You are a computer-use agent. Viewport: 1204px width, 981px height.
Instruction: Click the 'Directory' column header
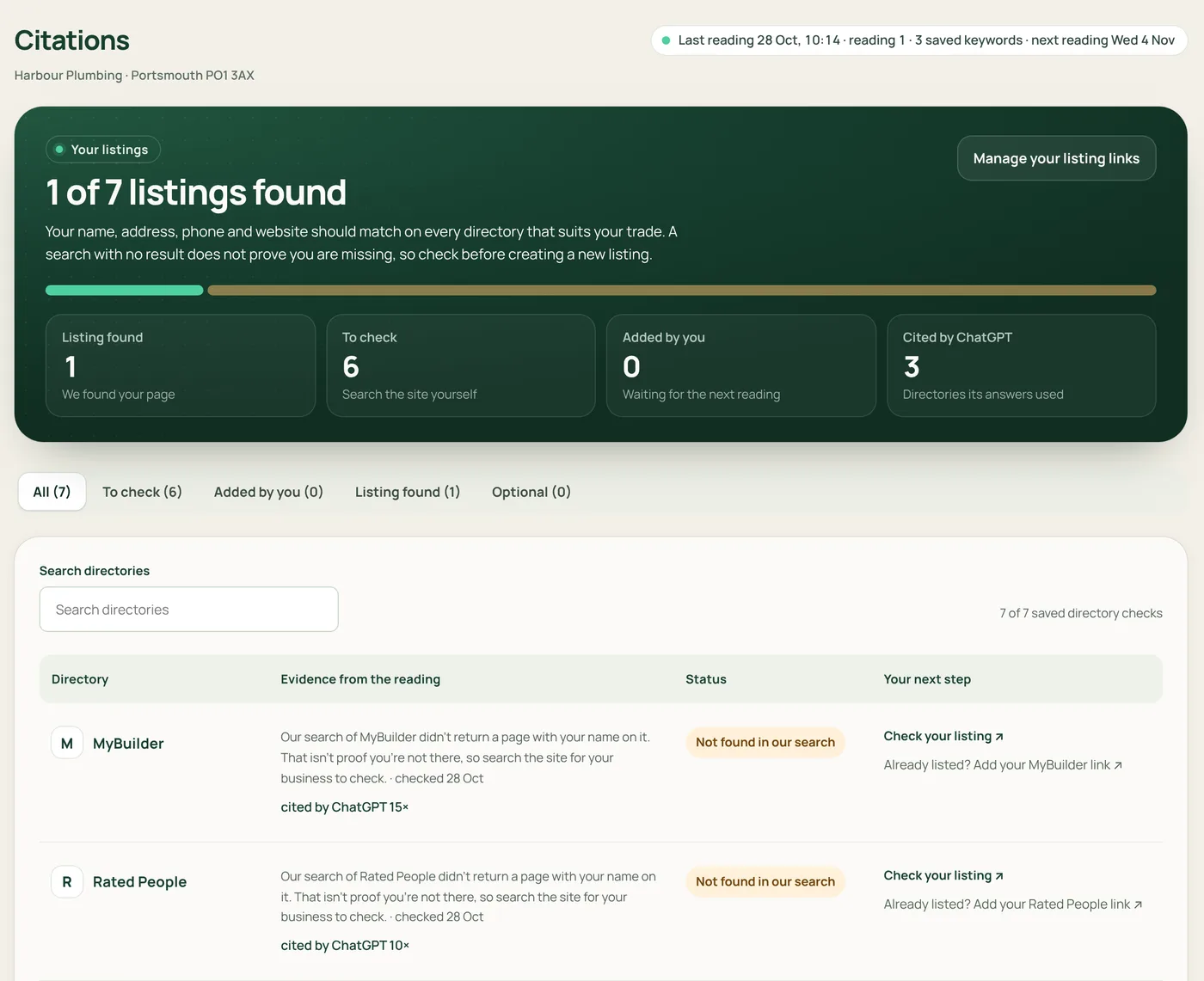pyautogui.click(x=80, y=679)
